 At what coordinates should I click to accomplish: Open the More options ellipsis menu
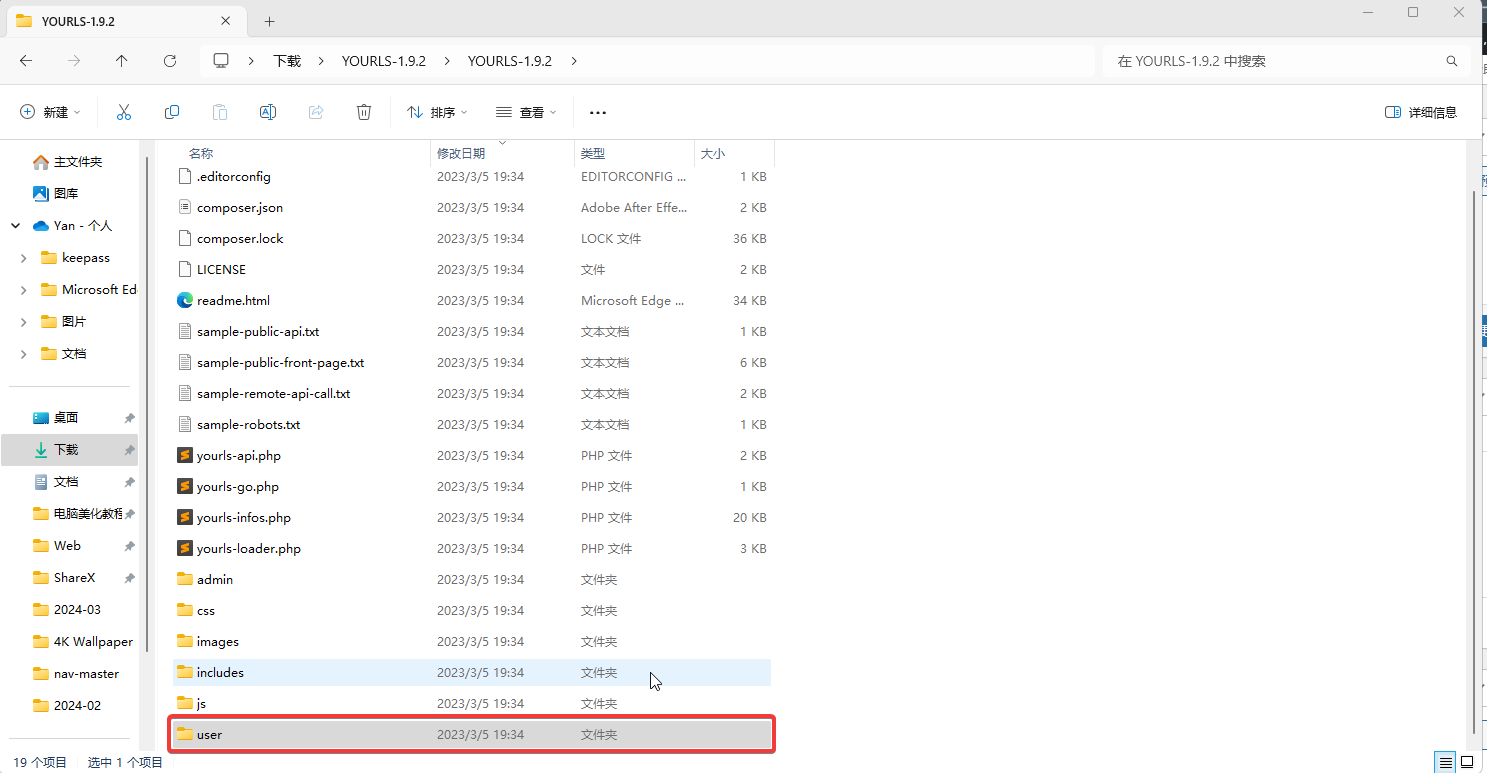[598, 113]
